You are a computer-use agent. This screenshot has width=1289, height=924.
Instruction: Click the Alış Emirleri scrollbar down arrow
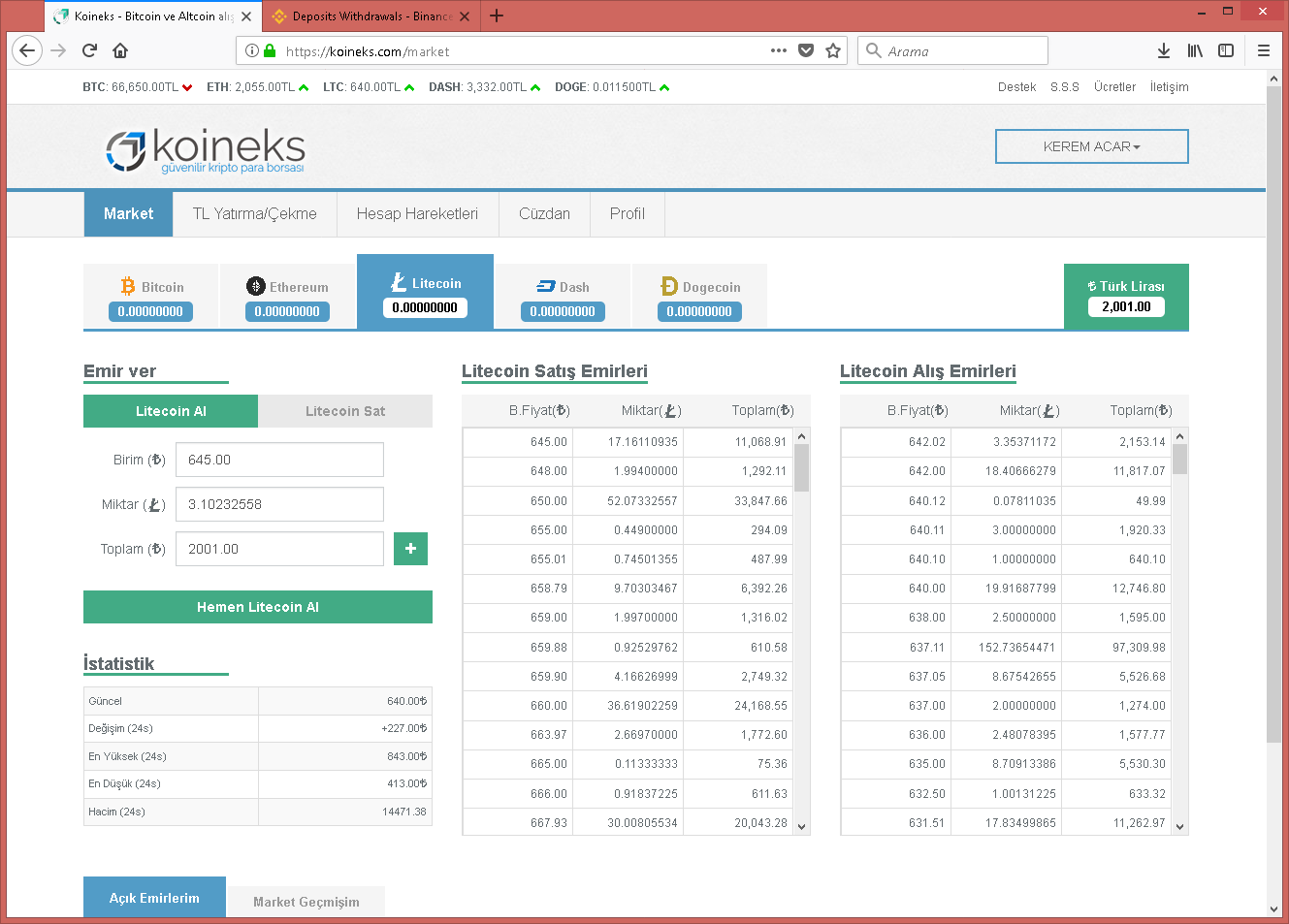pos(1180,826)
